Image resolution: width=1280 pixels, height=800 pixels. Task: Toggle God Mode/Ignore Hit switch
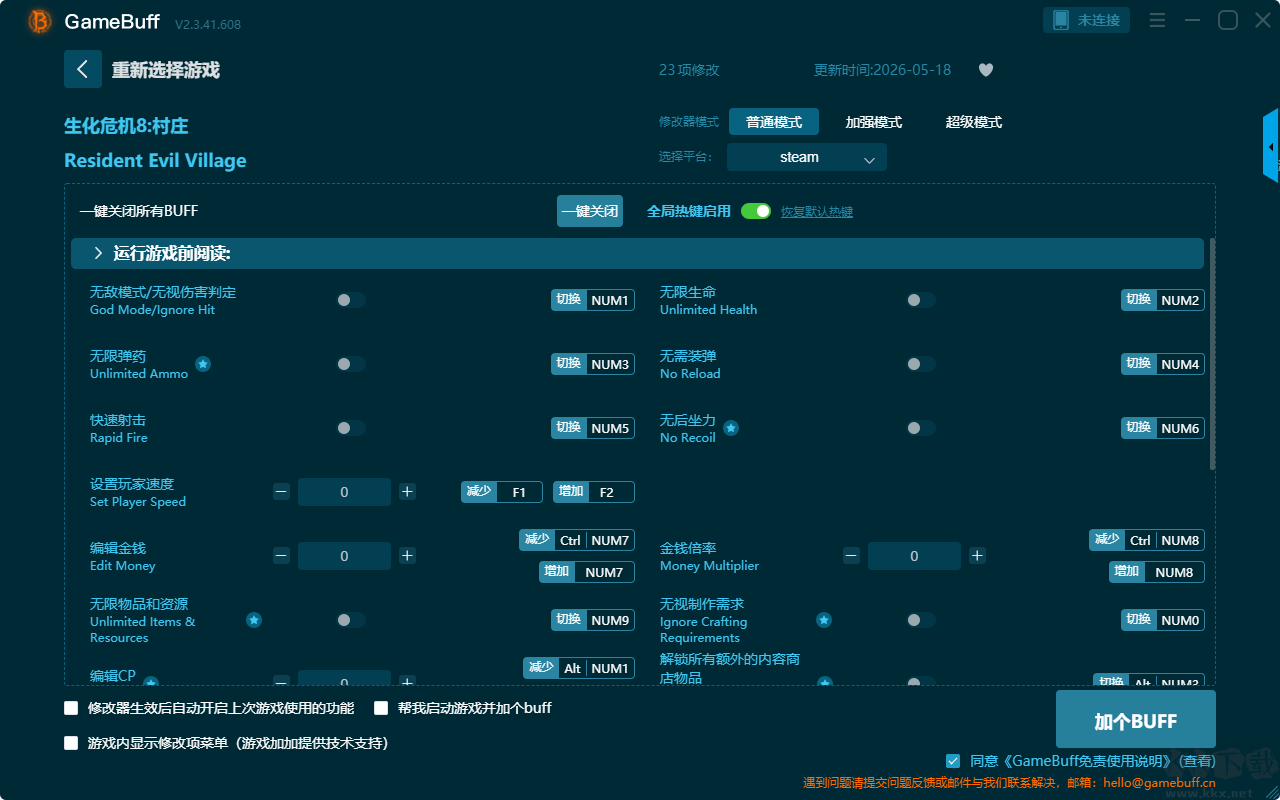351,300
